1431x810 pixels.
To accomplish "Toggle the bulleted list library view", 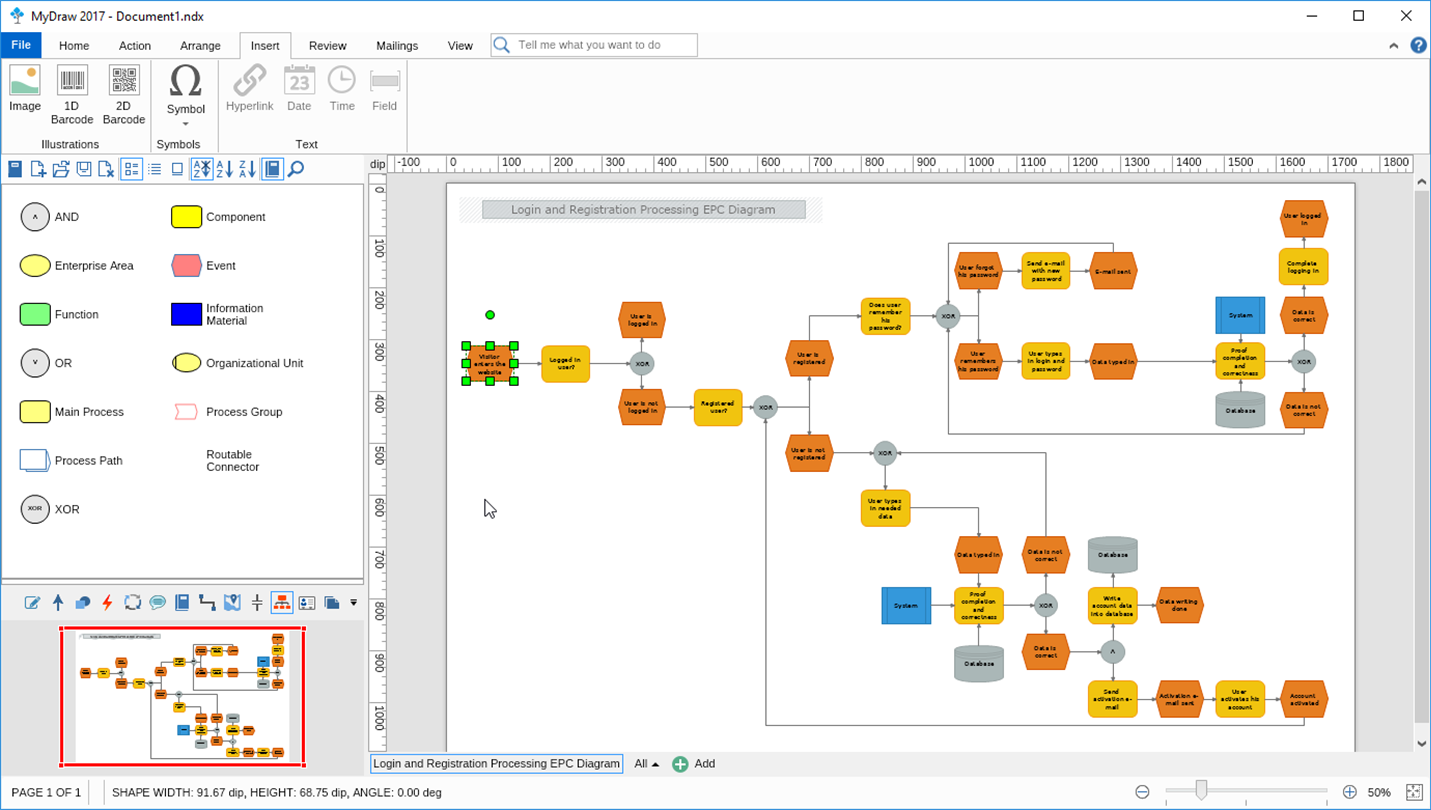I will point(155,169).
